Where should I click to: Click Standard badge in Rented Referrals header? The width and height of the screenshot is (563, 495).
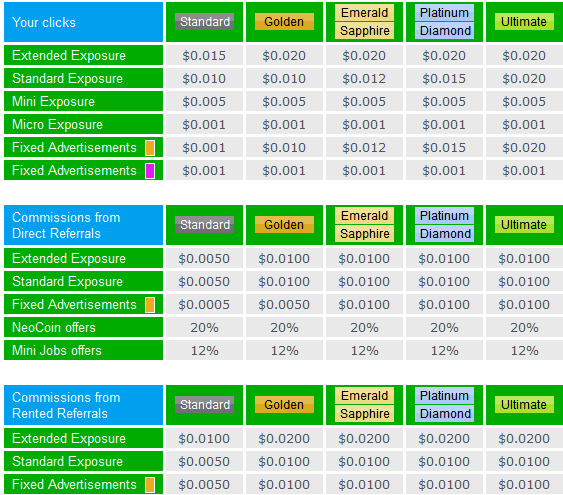205,405
